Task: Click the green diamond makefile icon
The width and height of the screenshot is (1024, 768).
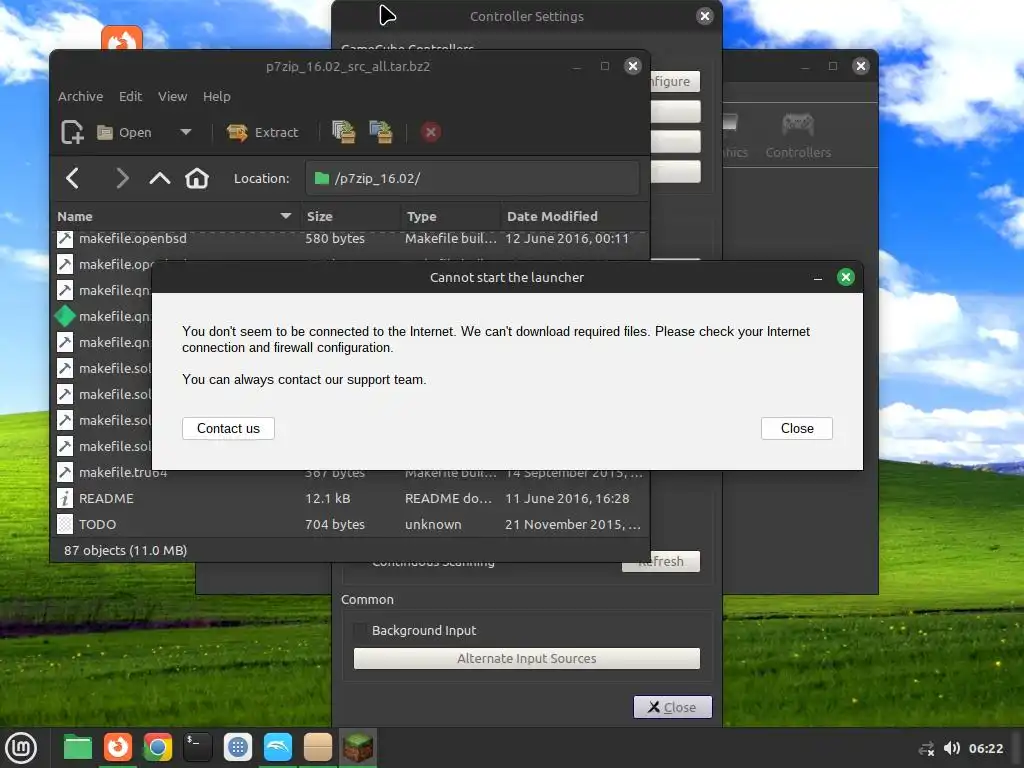Action: click(65, 316)
